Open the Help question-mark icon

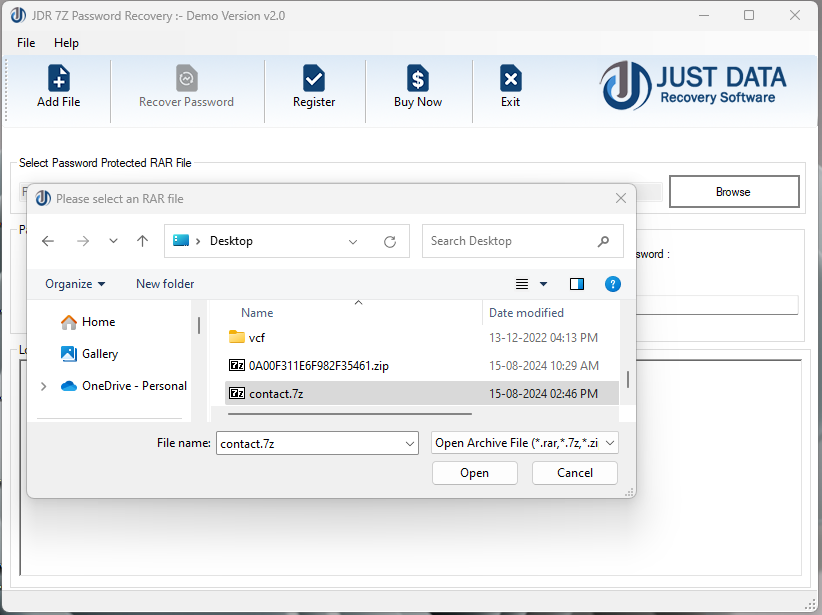tap(612, 284)
